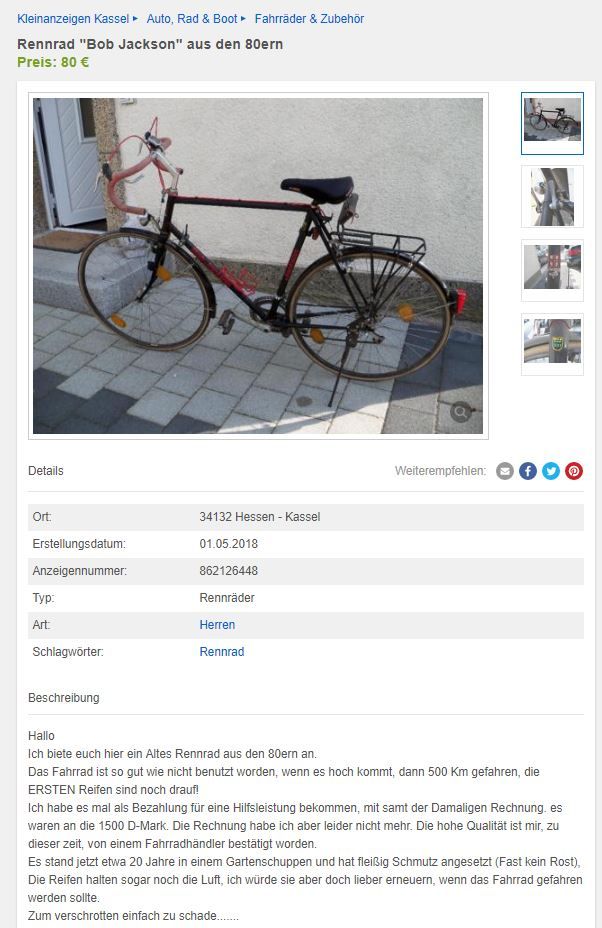Image resolution: width=602 pixels, height=928 pixels.
Task: Click the magnifier zoom icon on photo
Action: pyautogui.click(x=461, y=411)
